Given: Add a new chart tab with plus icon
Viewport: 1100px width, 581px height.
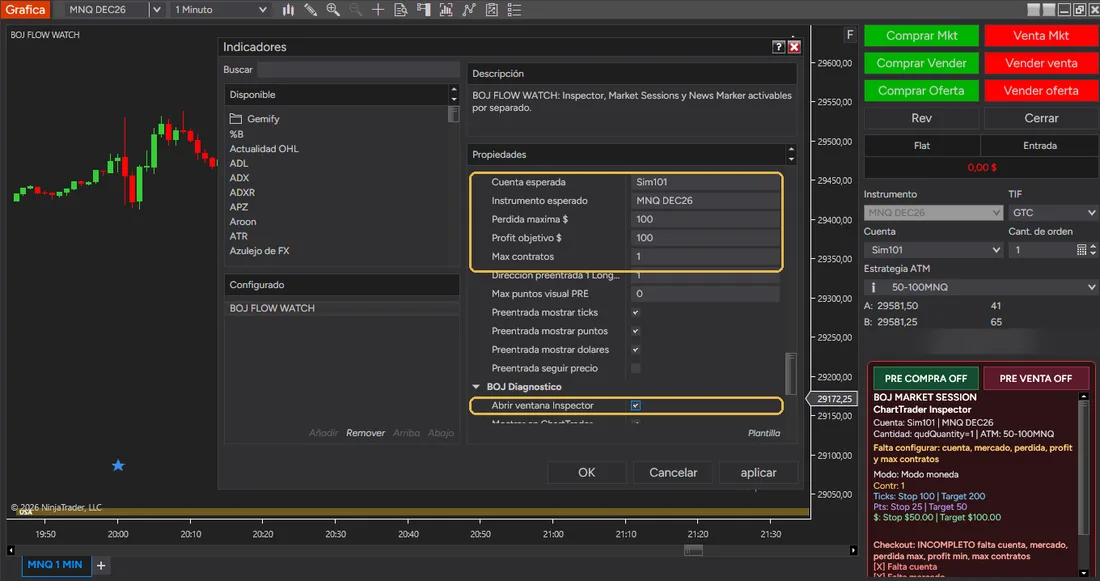Looking at the screenshot, I should coord(101,566).
